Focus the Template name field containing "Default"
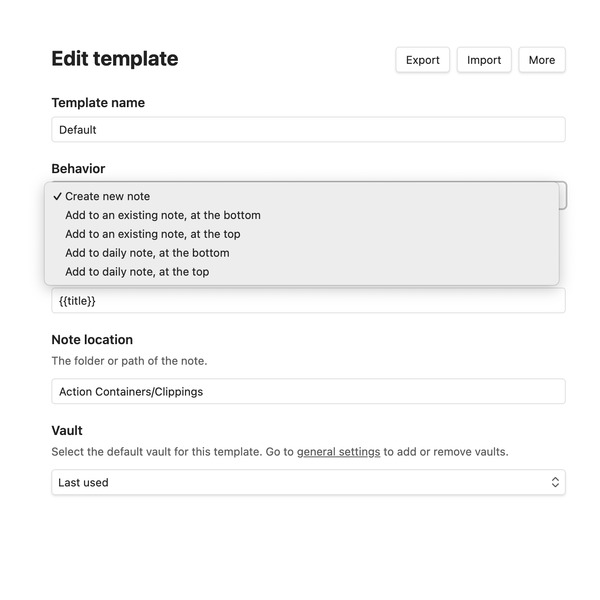This screenshot has height=600, width=600. pyautogui.click(x=308, y=130)
